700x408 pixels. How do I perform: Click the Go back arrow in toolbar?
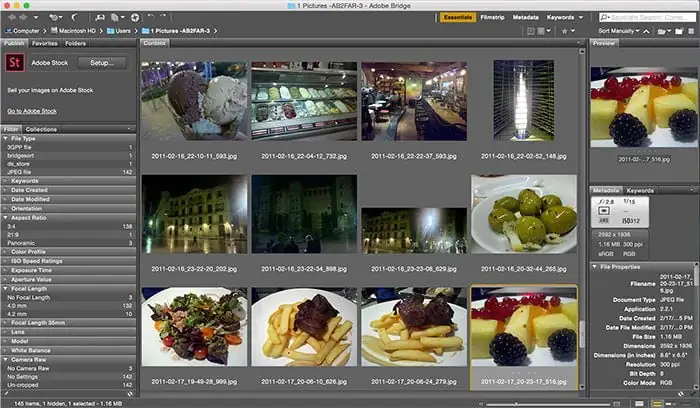(x=9, y=17)
